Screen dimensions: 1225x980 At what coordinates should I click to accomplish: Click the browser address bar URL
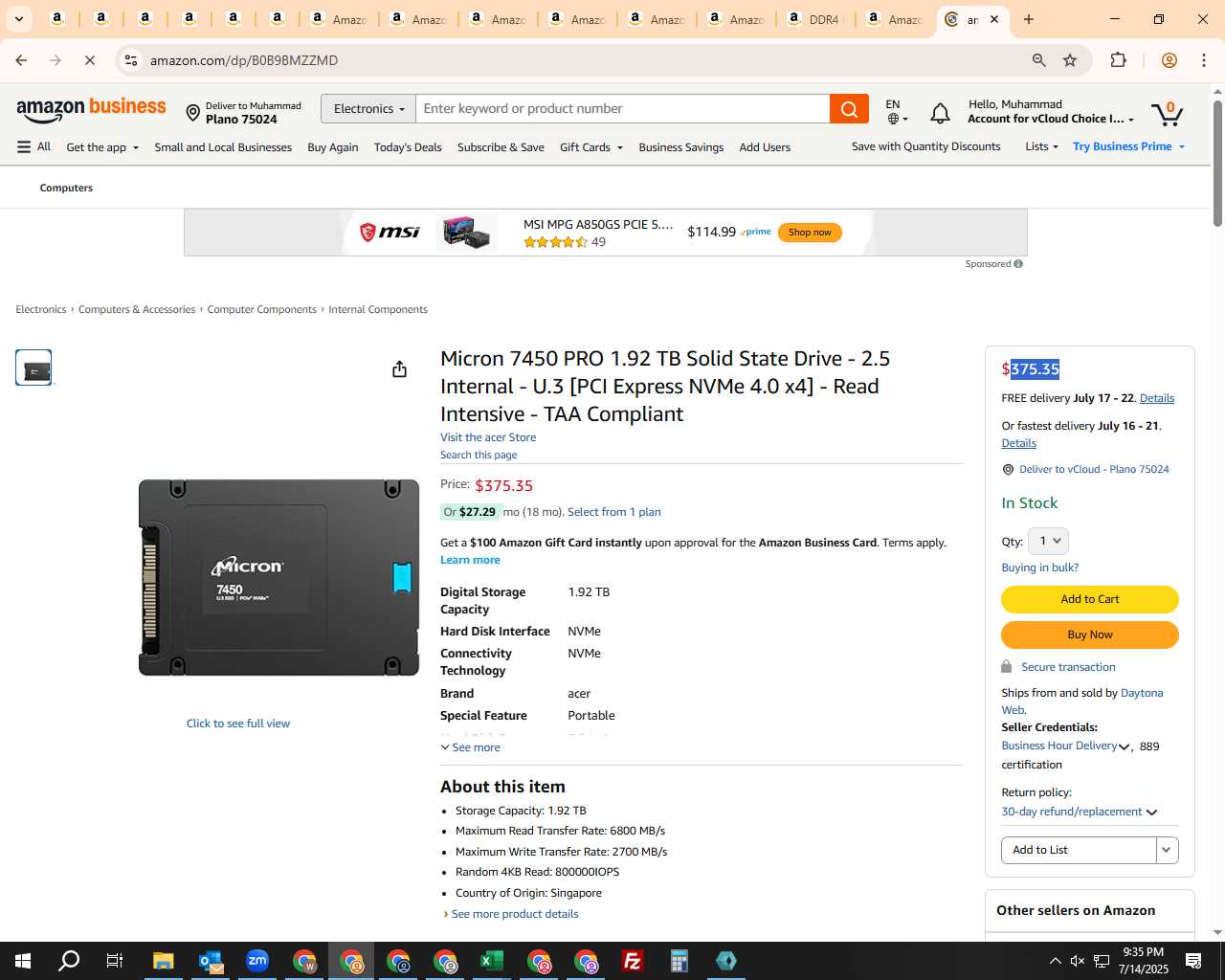point(244,60)
